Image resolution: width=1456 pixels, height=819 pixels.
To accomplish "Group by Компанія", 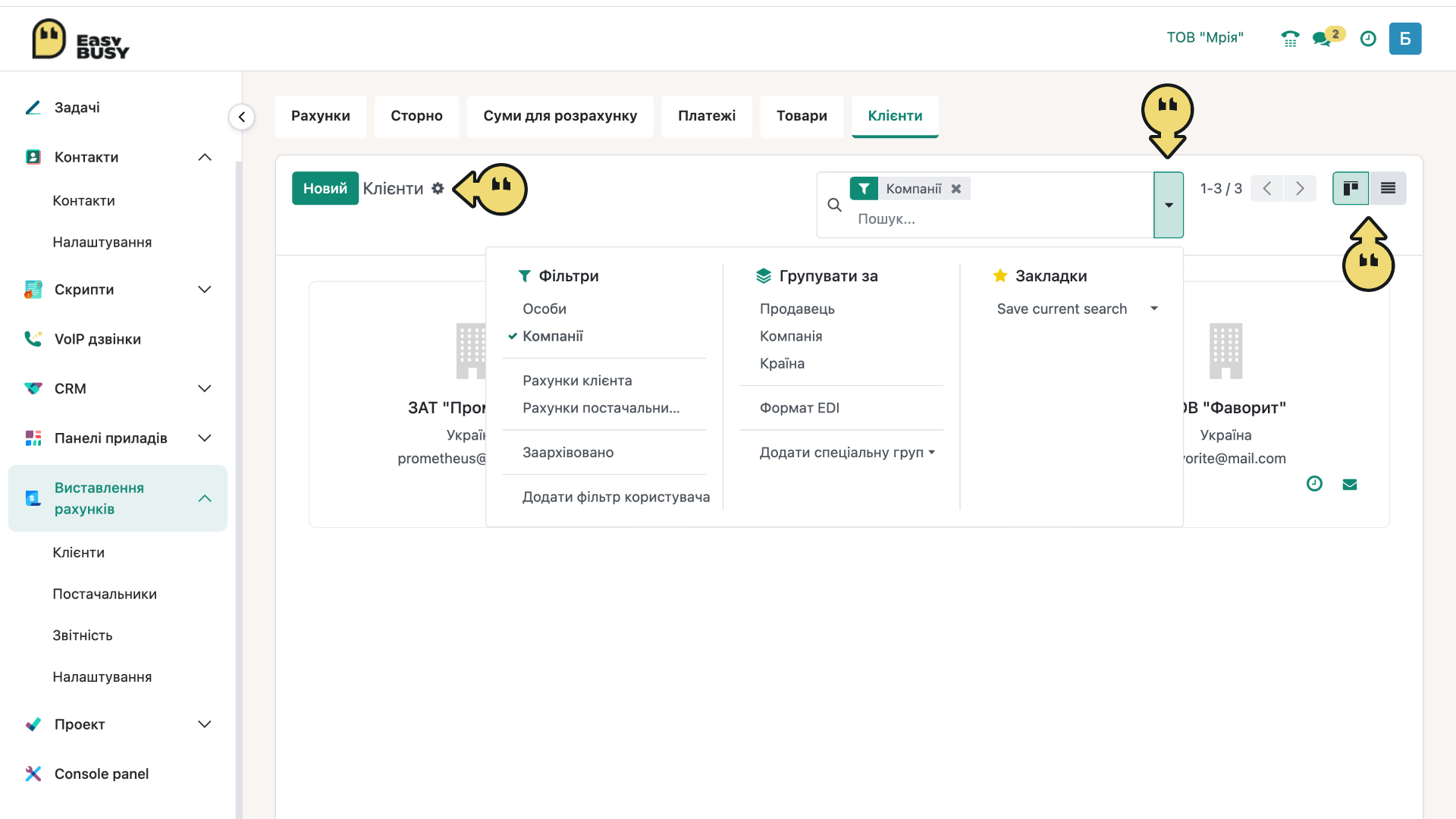I will point(791,336).
